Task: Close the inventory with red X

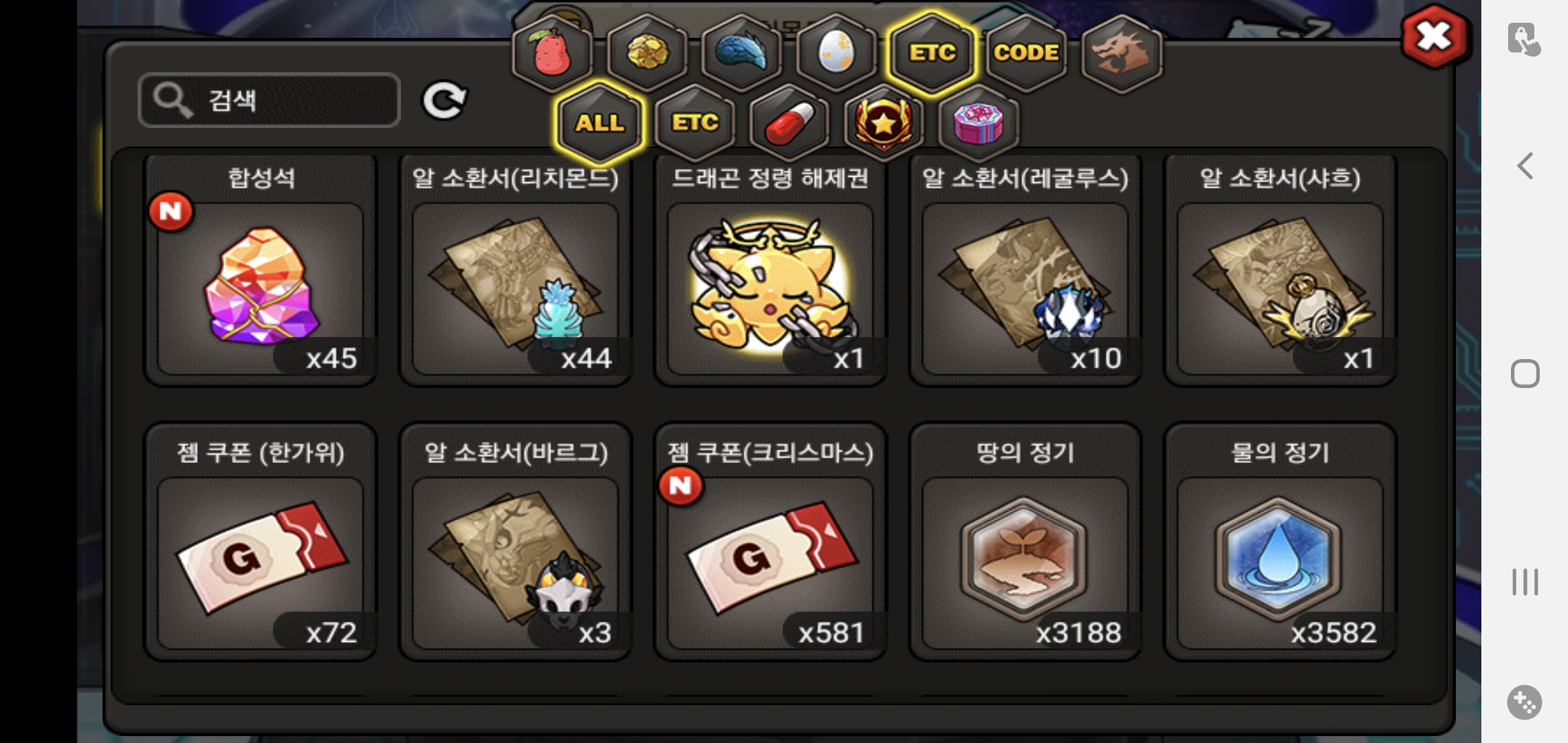Action: (1435, 36)
